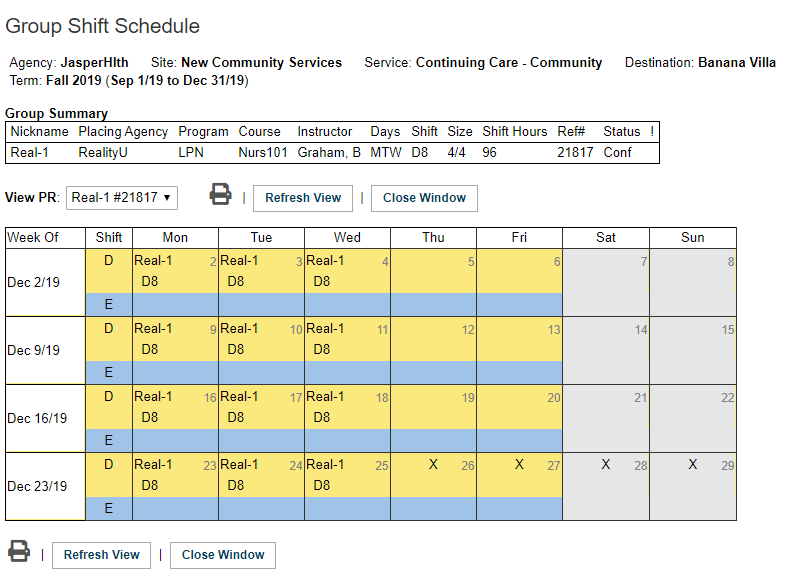Click the Real-1 nickname in Group Summary
This screenshot has height=577, width=791.
coord(29,153)
